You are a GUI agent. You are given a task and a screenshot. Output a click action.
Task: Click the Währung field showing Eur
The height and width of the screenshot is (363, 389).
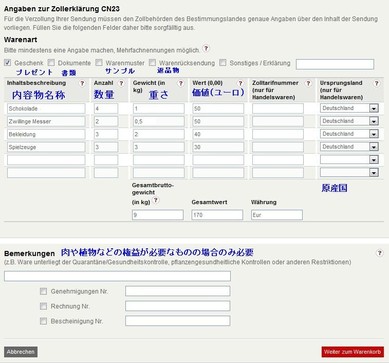coord(277,215)
